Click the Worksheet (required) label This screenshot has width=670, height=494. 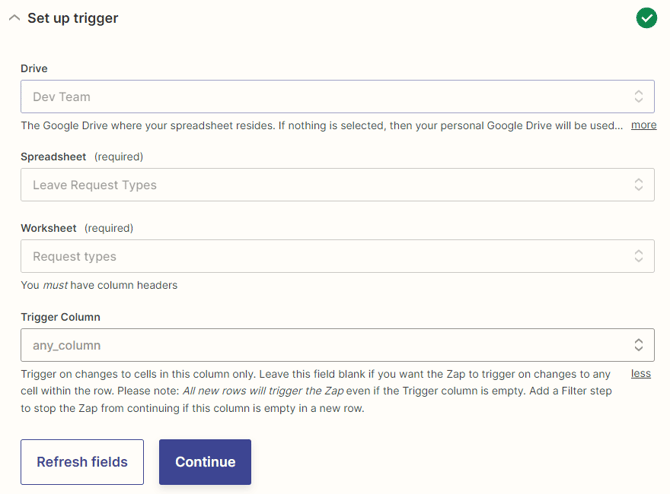point(77,228)
